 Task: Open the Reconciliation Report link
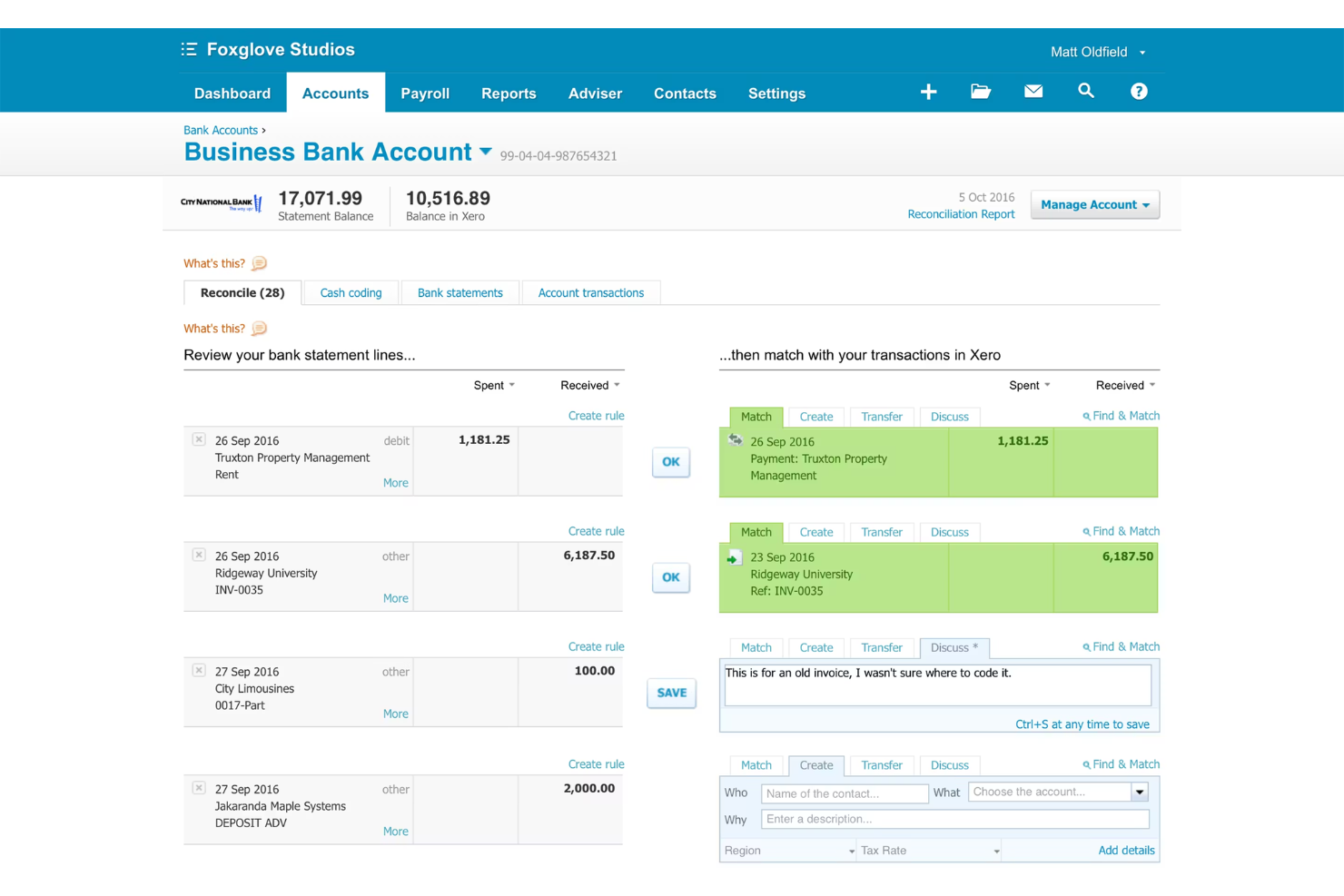click(961, 213)
